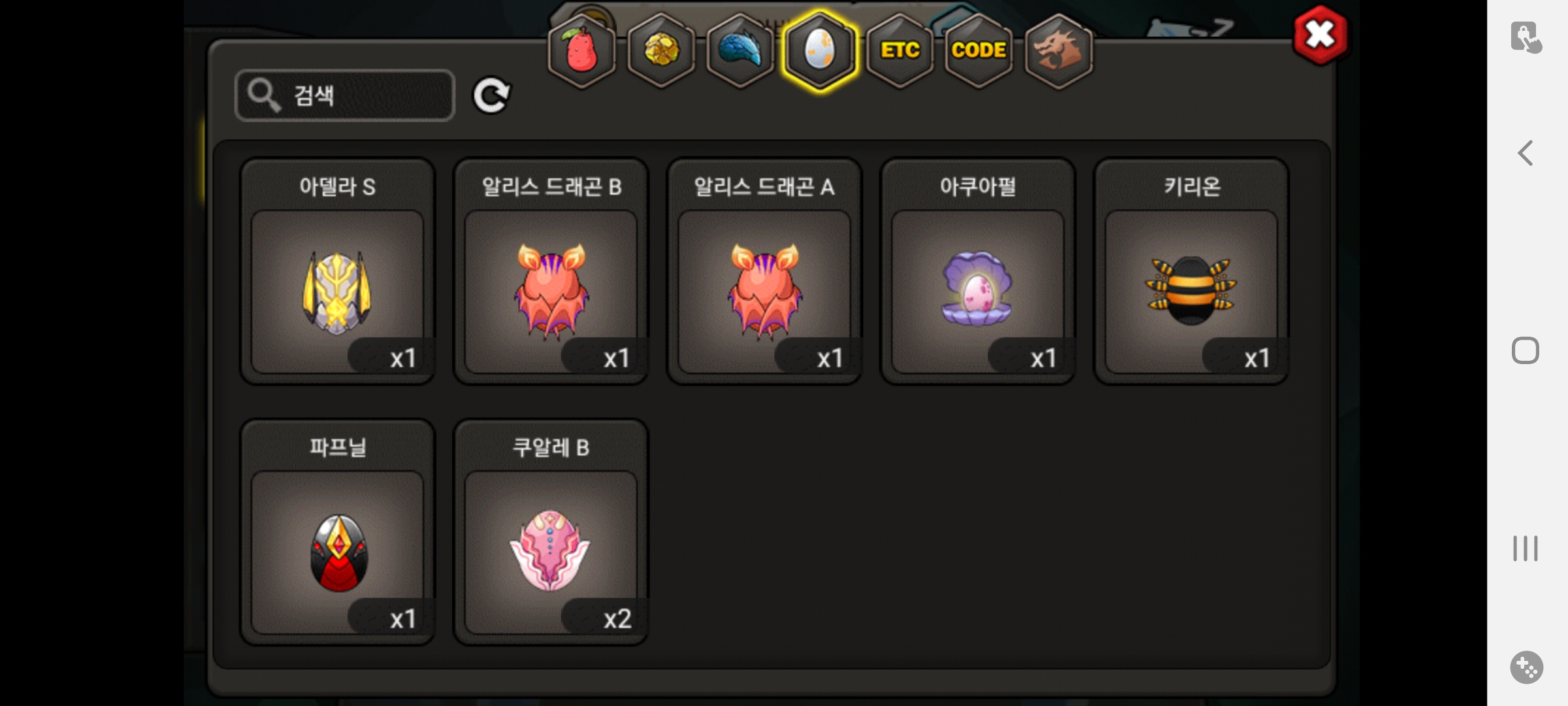
Task: Open the red fruit food tab
Action: coord(581,51)
